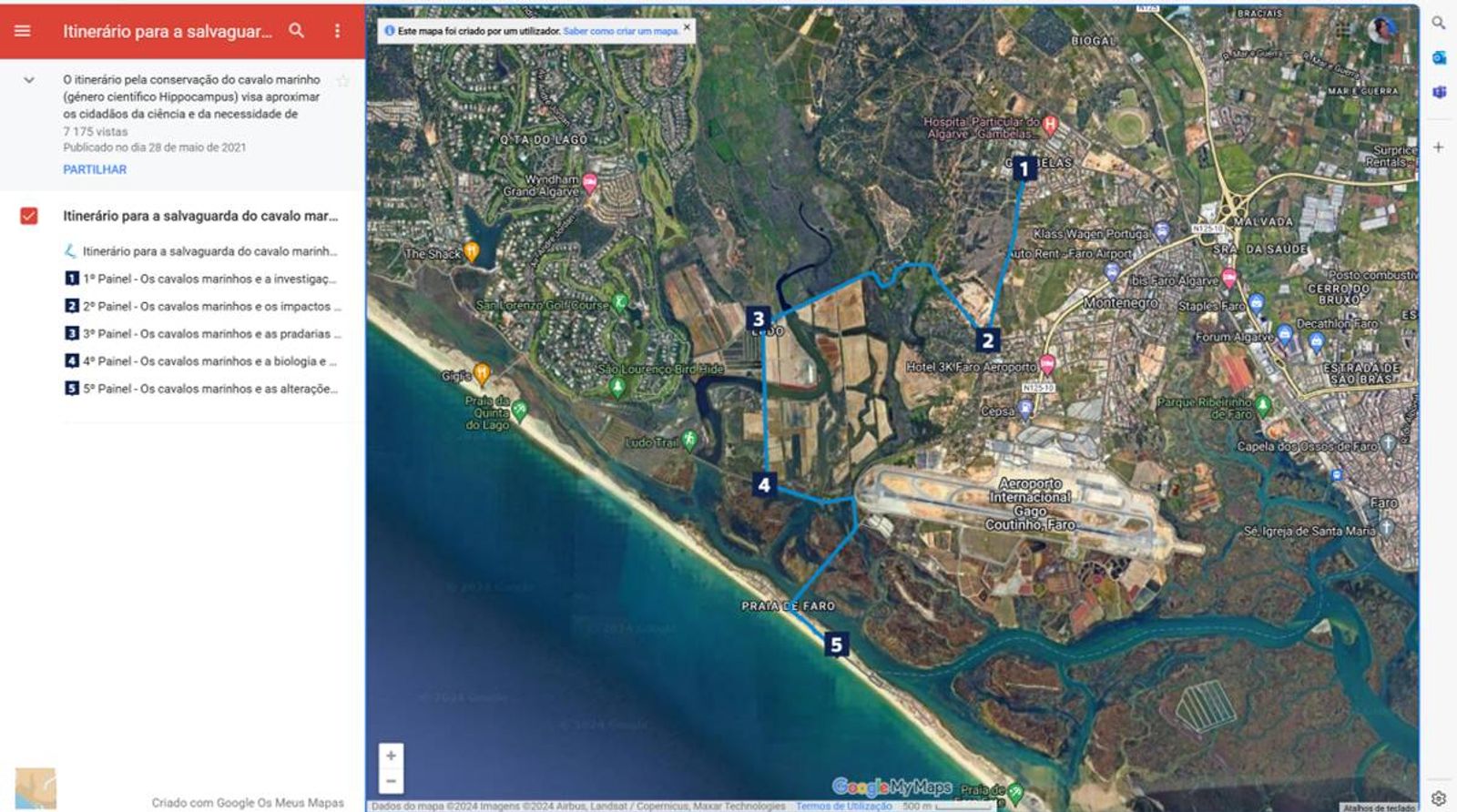Star this map with the star icon
This screenshot has width=1457, height=812.
(342, 81)
